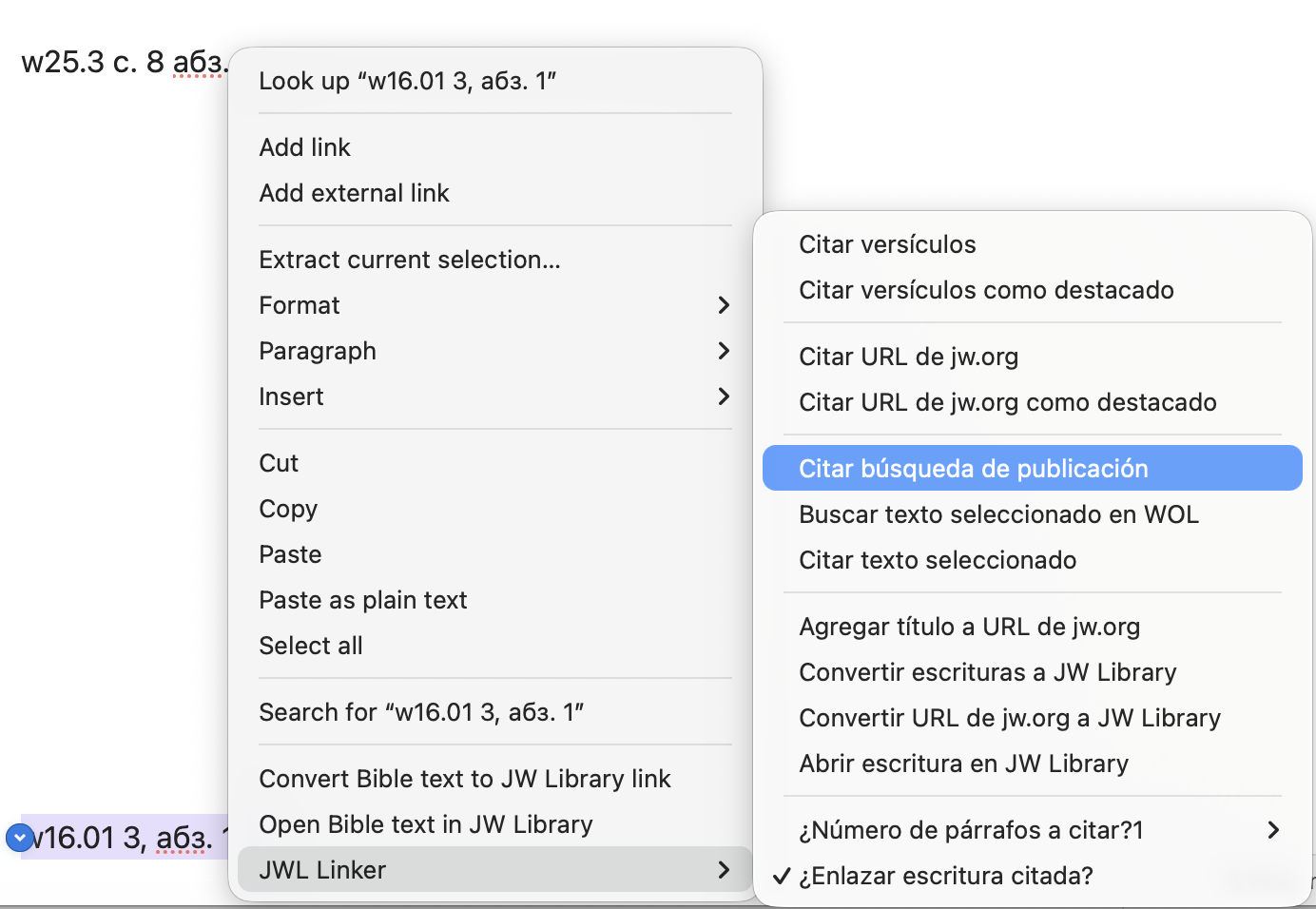Viewport: 1316px width, 909px height.
Task: Open the JWL Linker submenu
Action: [494, 870]
